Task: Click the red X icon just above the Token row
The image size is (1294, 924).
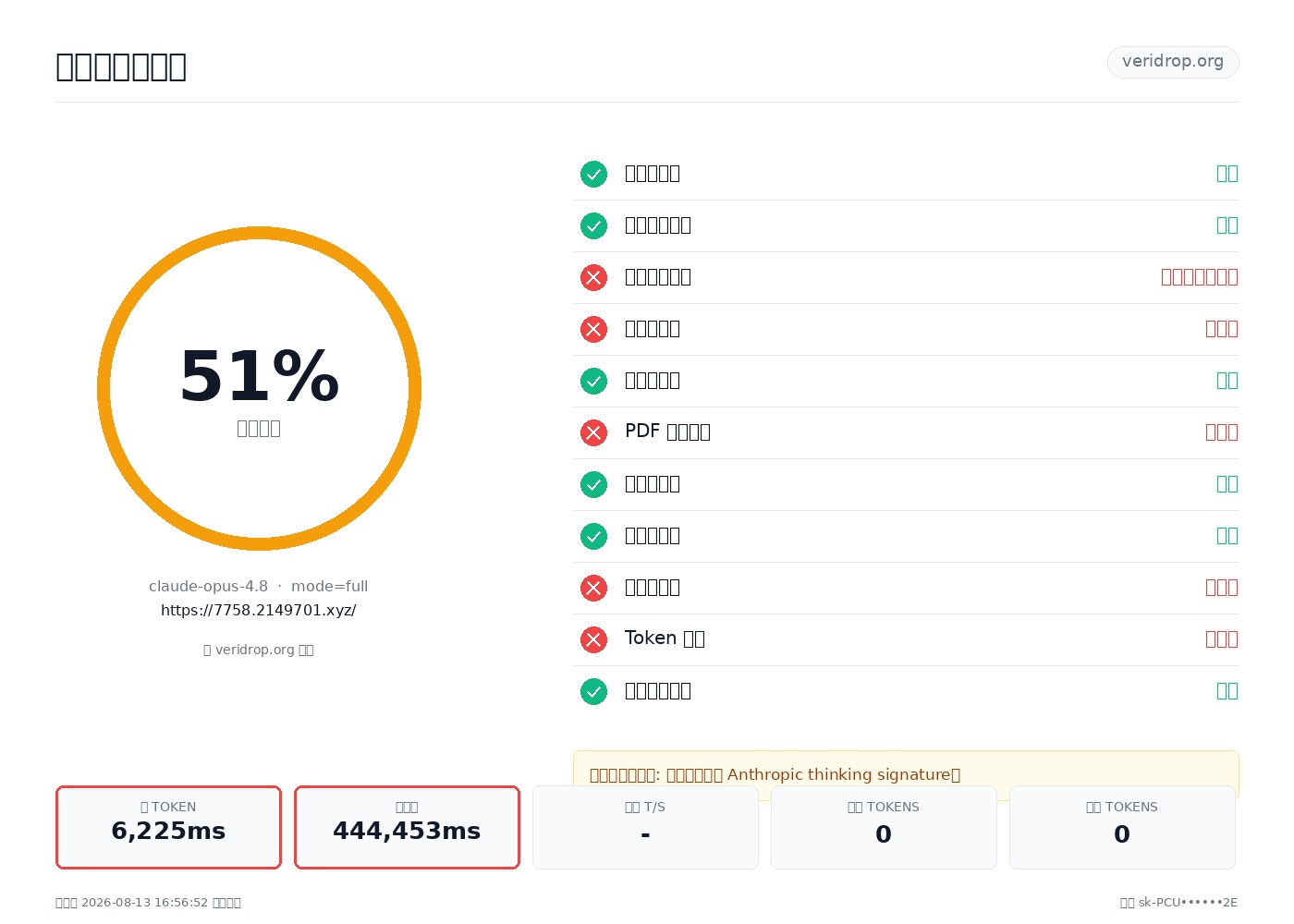Action: [x=593, y=588]
